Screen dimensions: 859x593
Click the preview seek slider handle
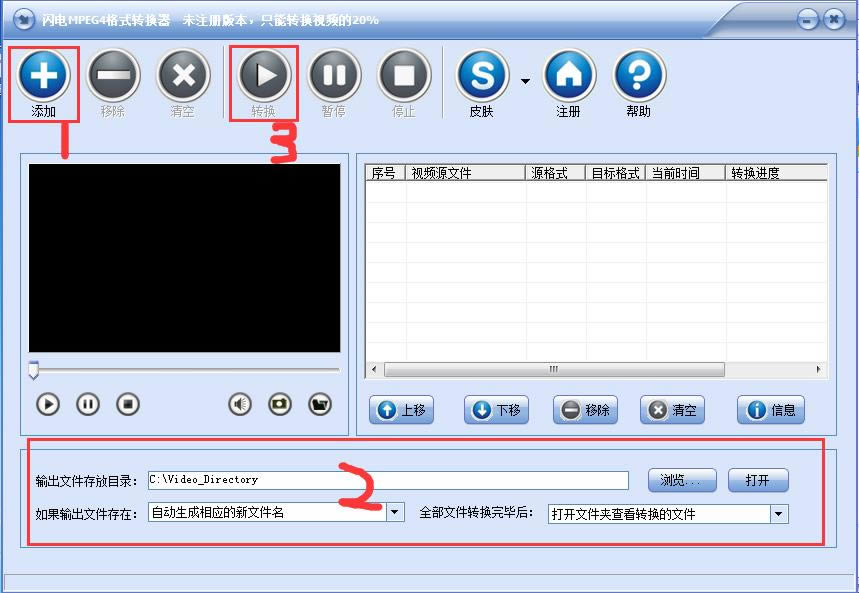pos(33,370)
